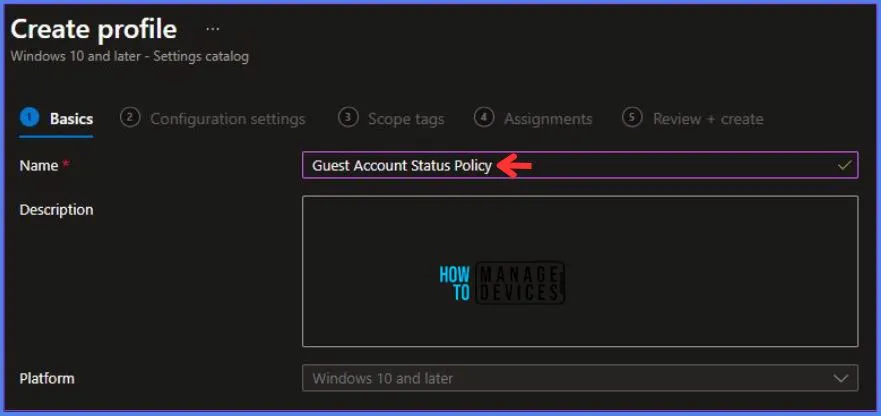Click the Name field with Guest Account Status Policy
The height and width of the screenshot is (416, 881).
pyautogui.click(x=580, y=165)
